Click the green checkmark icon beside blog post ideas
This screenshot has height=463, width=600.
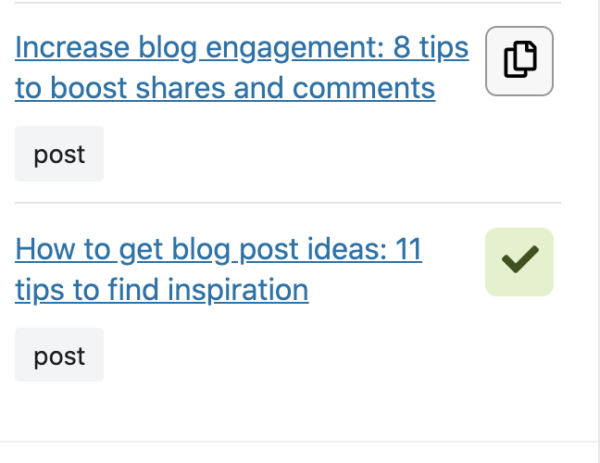tap(519, 262)
